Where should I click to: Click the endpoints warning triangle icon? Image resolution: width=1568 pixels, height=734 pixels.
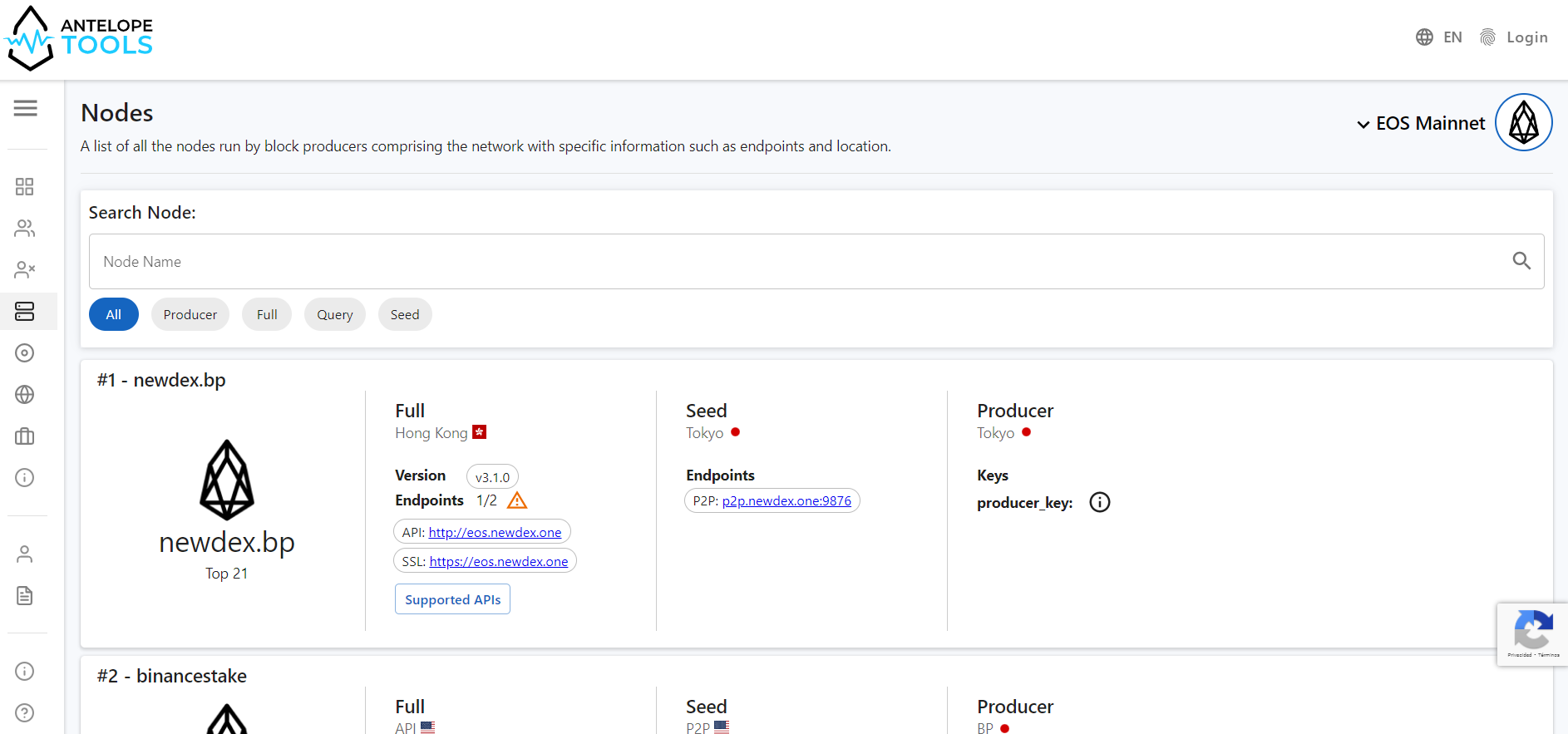517,500
